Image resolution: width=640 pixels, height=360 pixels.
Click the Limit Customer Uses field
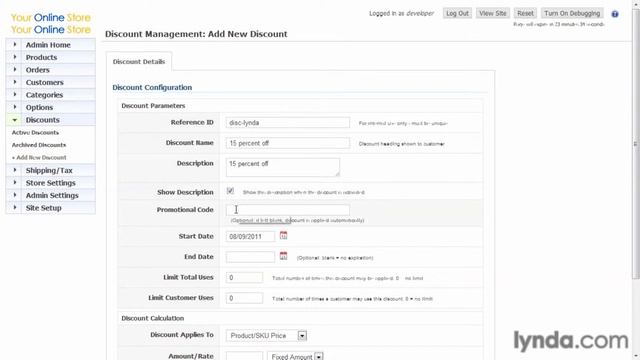pos(244,298)
